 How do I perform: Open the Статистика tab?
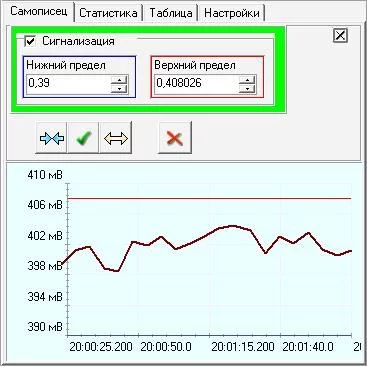[x=108, y=13]
